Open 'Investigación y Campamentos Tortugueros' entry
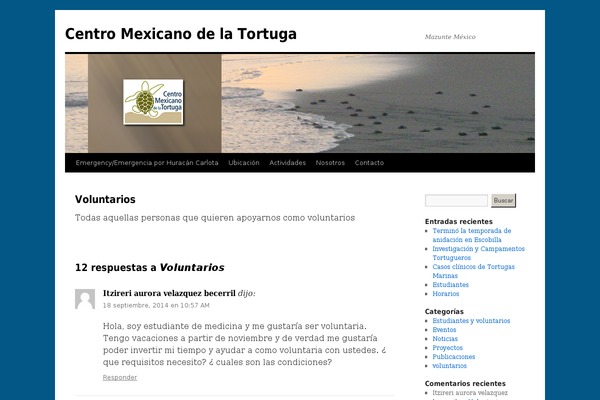600x400 pixels. point(478,253)
